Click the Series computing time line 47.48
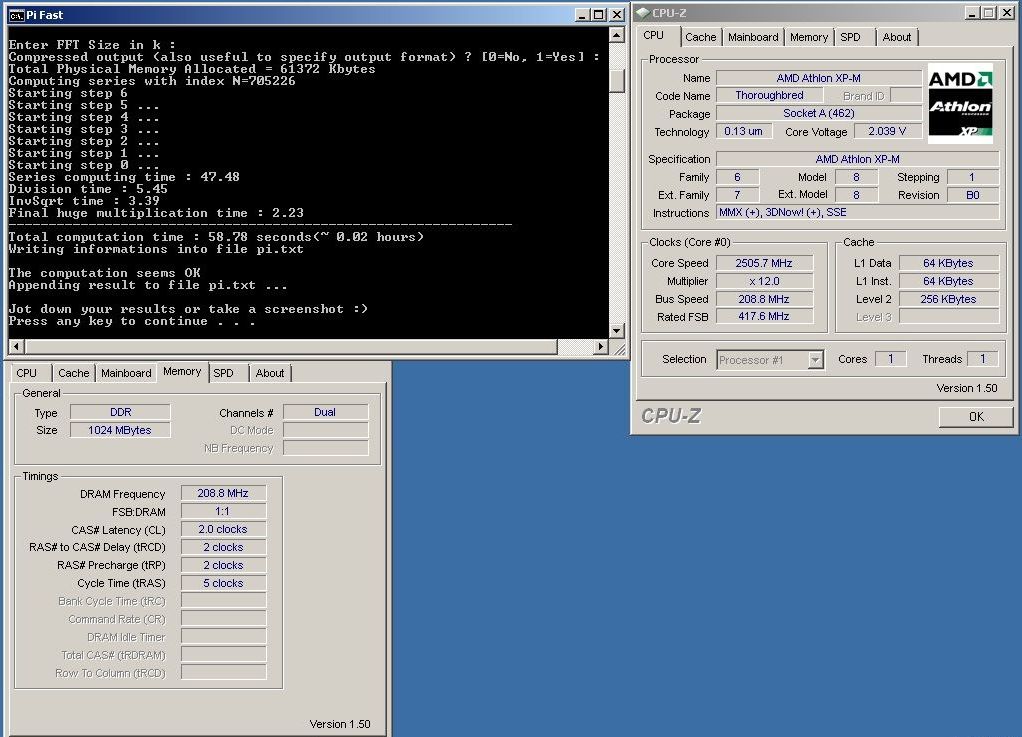Screen dimensions: 1022x737 [124, 177]
